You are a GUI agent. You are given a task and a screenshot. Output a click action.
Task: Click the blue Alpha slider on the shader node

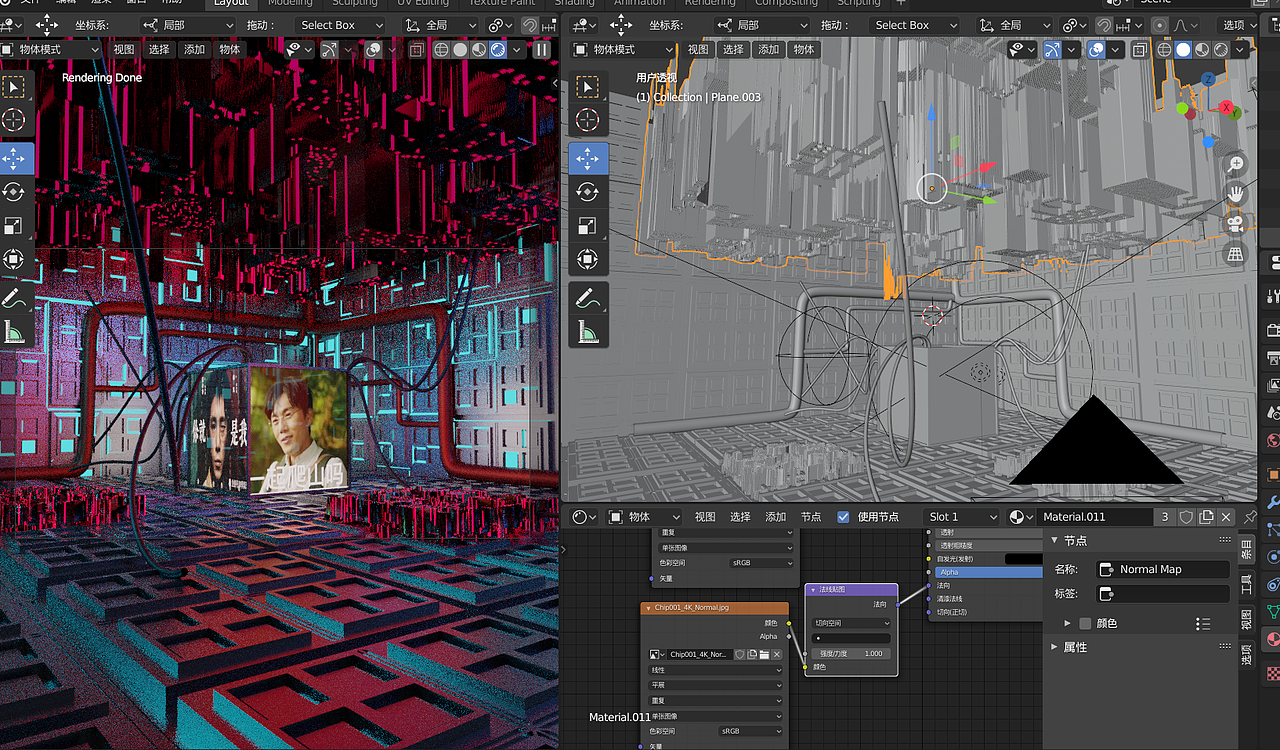point(990,572)
